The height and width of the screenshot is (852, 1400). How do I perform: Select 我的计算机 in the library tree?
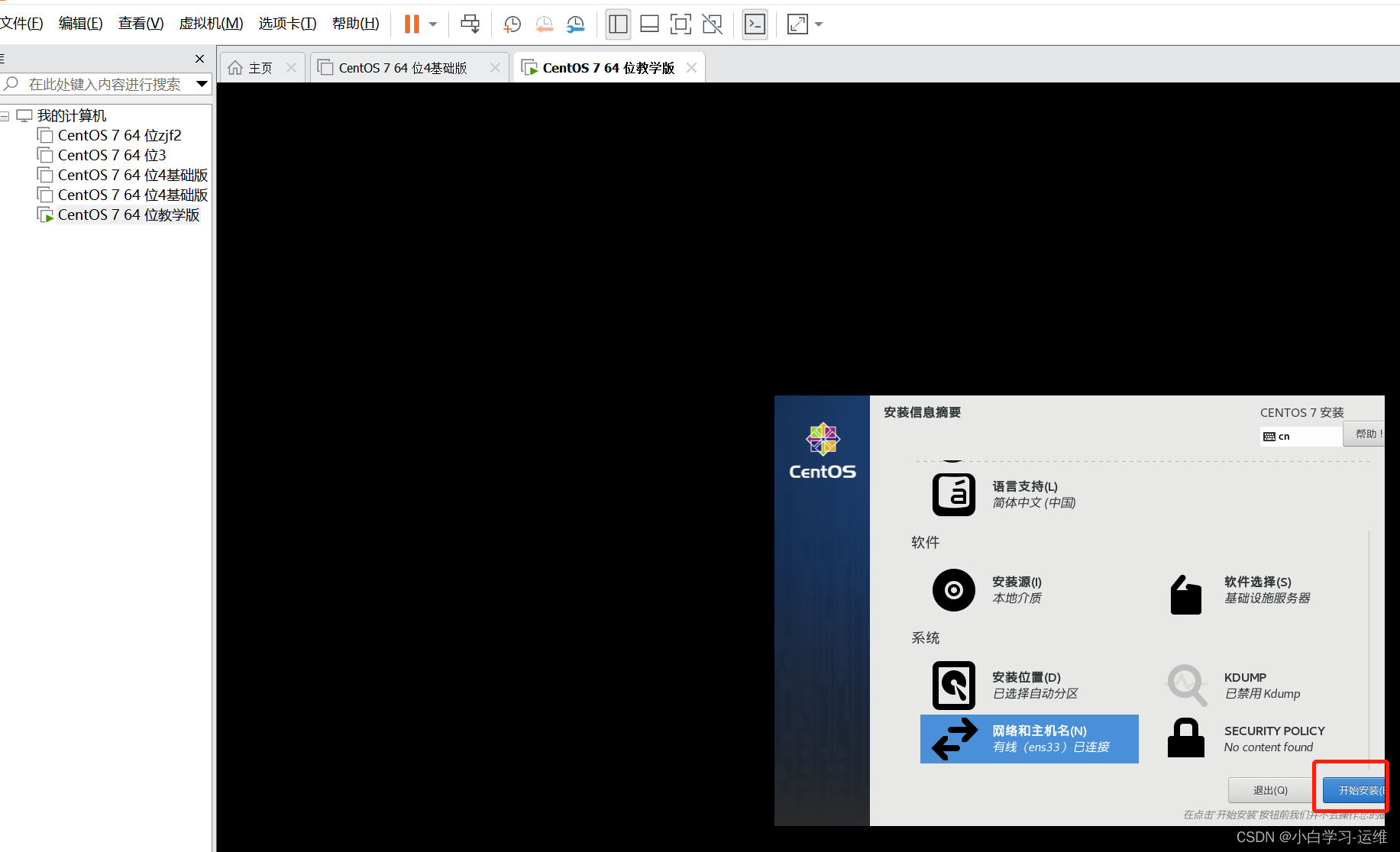click(x=72, y=115)
